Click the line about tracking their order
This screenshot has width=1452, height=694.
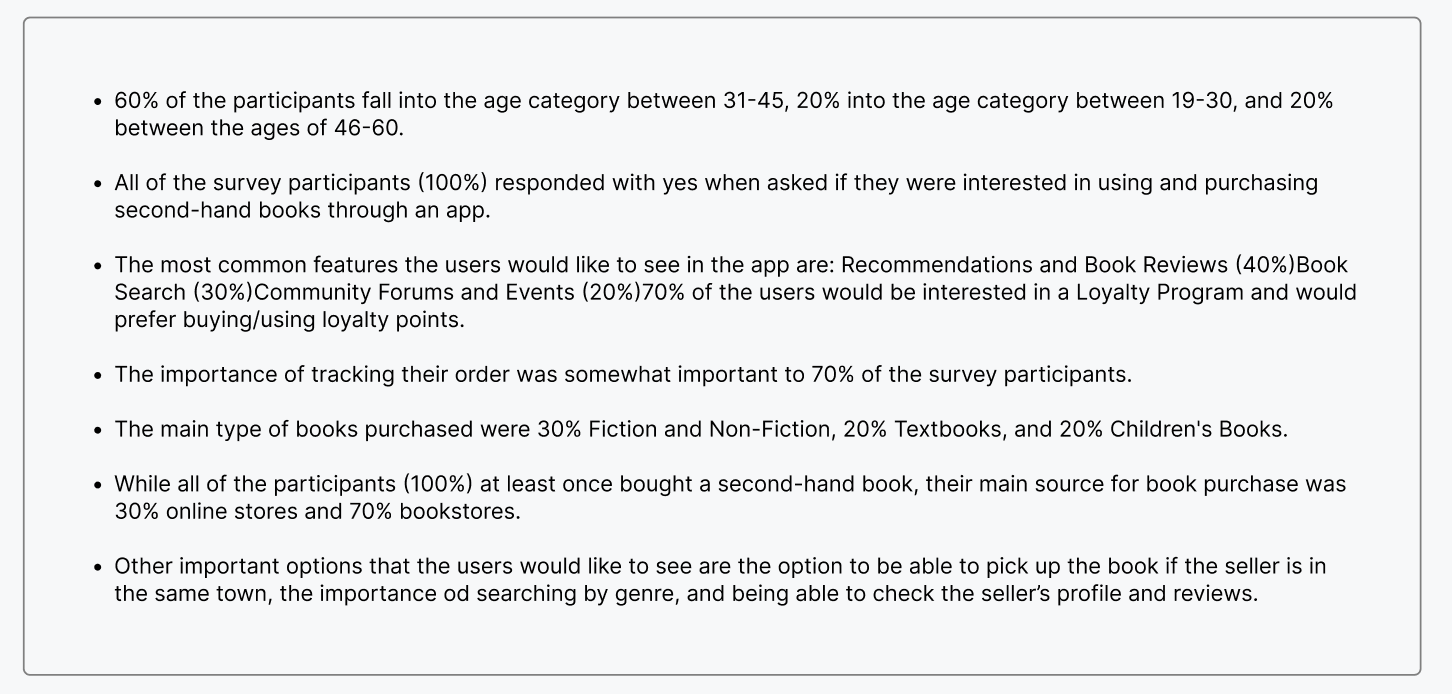coord(623,375)
